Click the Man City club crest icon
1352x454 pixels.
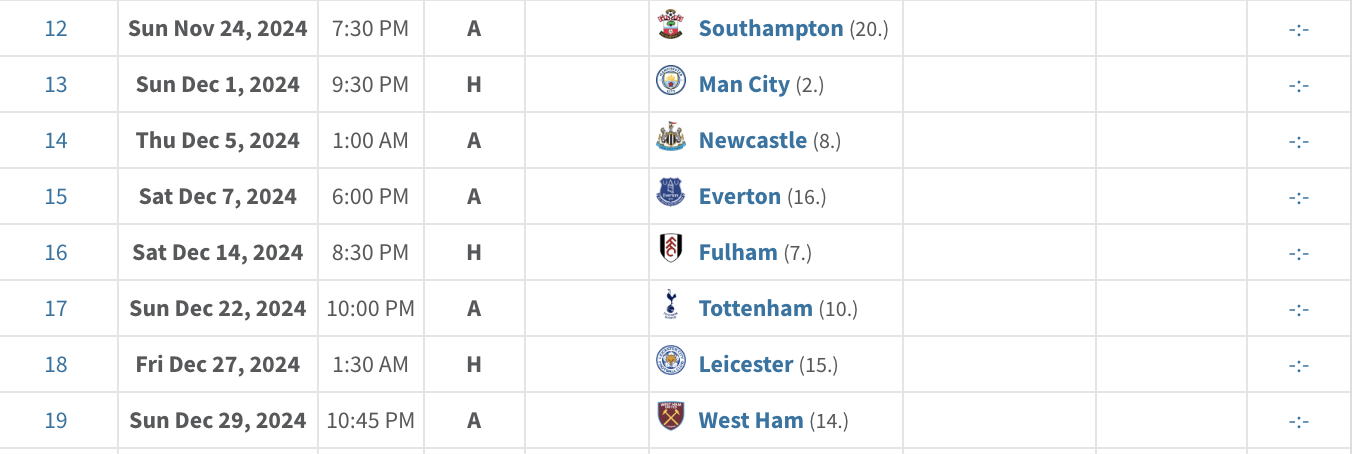pos(670,82)
